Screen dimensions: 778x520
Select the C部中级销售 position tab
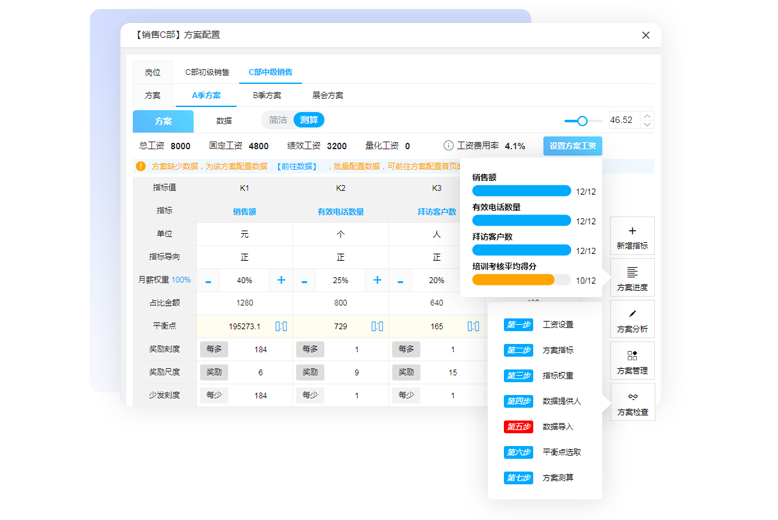270,72
